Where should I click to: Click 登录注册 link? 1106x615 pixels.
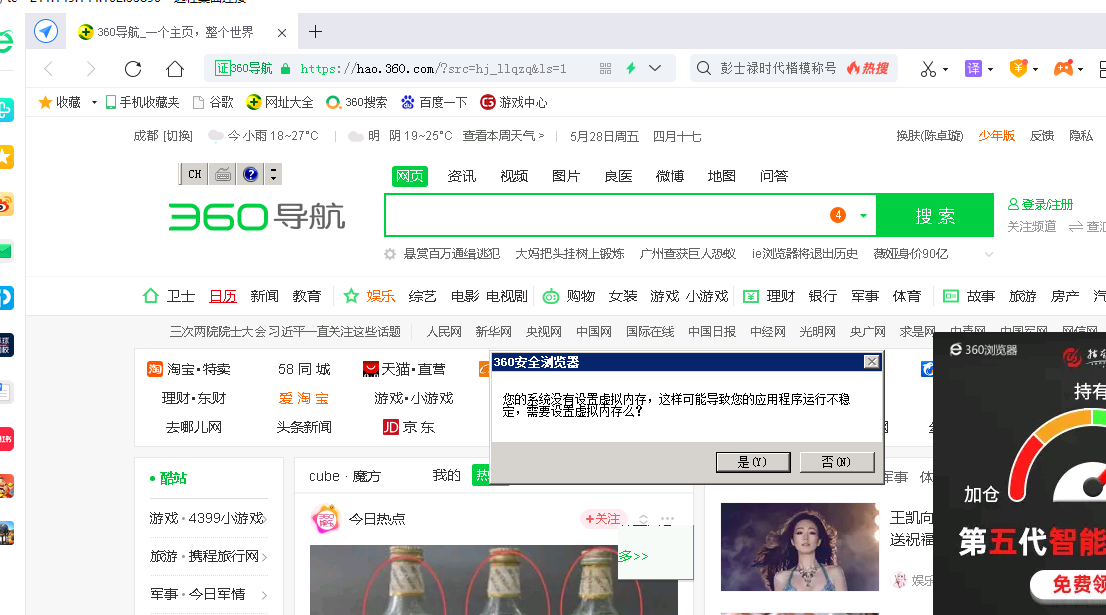(x=1040, y=205)
